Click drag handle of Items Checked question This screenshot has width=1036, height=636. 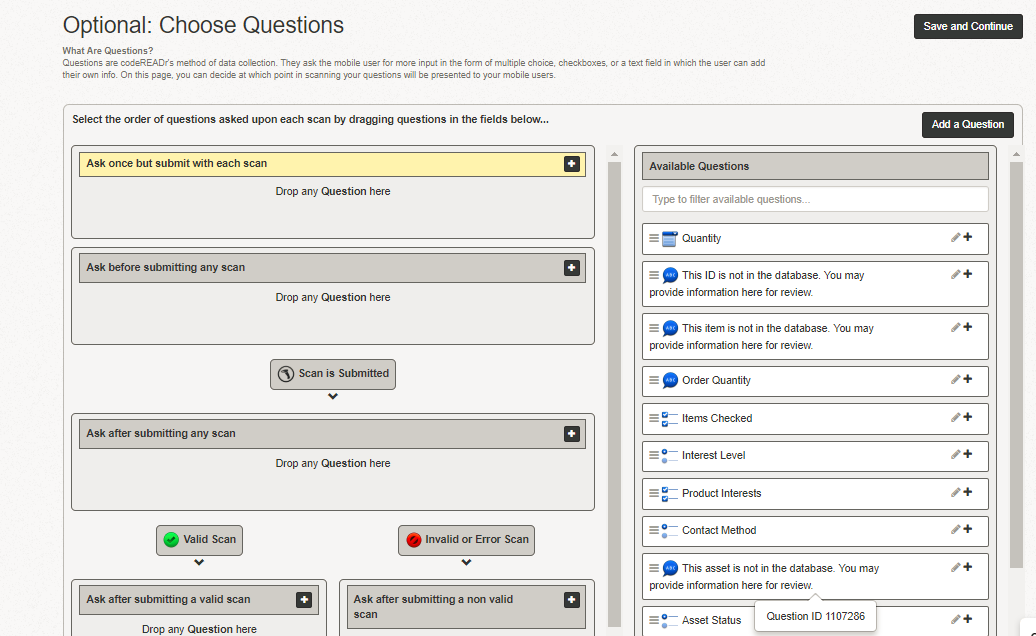point(653,418)
